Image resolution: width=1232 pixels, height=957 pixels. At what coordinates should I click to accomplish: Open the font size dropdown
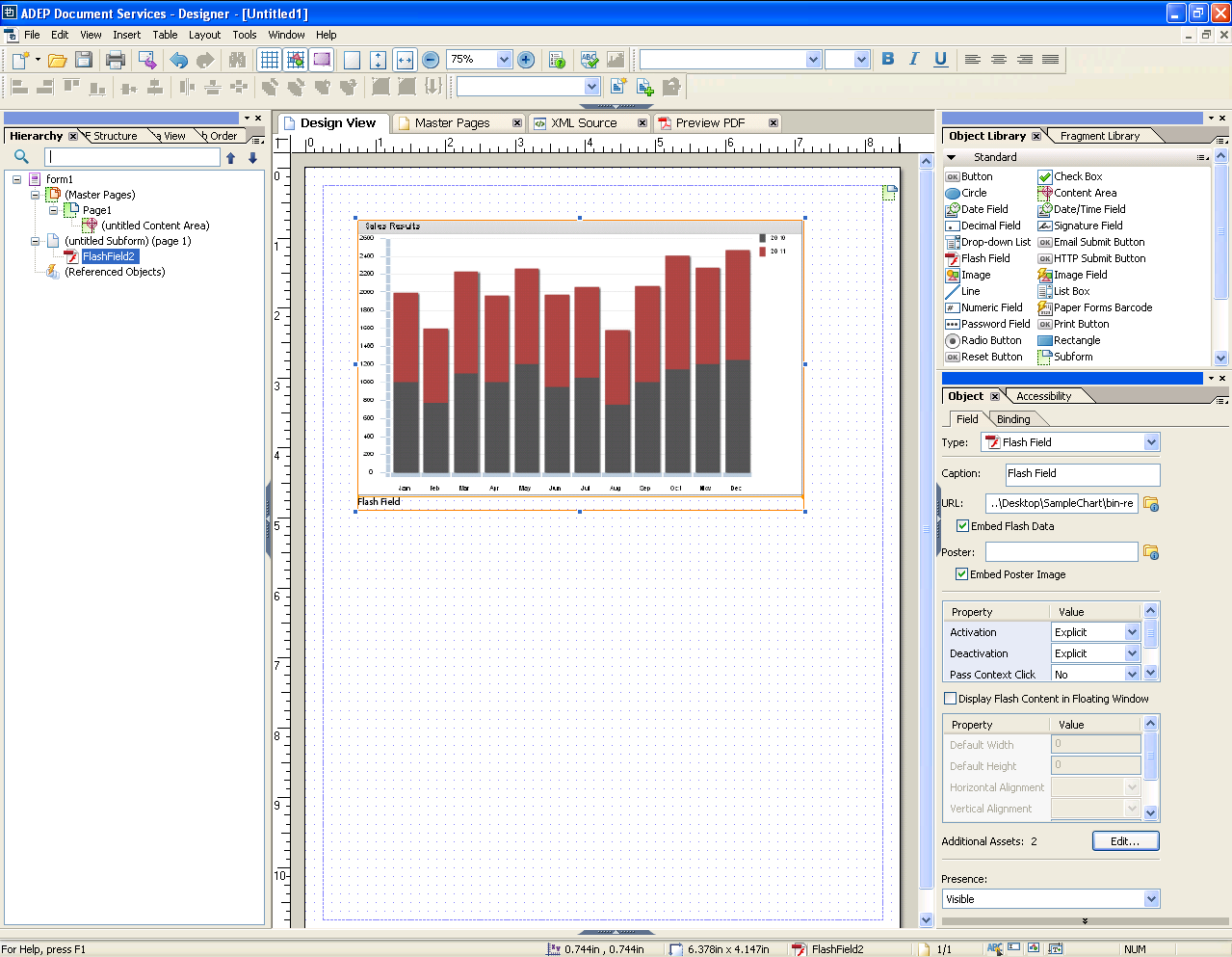pos(861,60)
